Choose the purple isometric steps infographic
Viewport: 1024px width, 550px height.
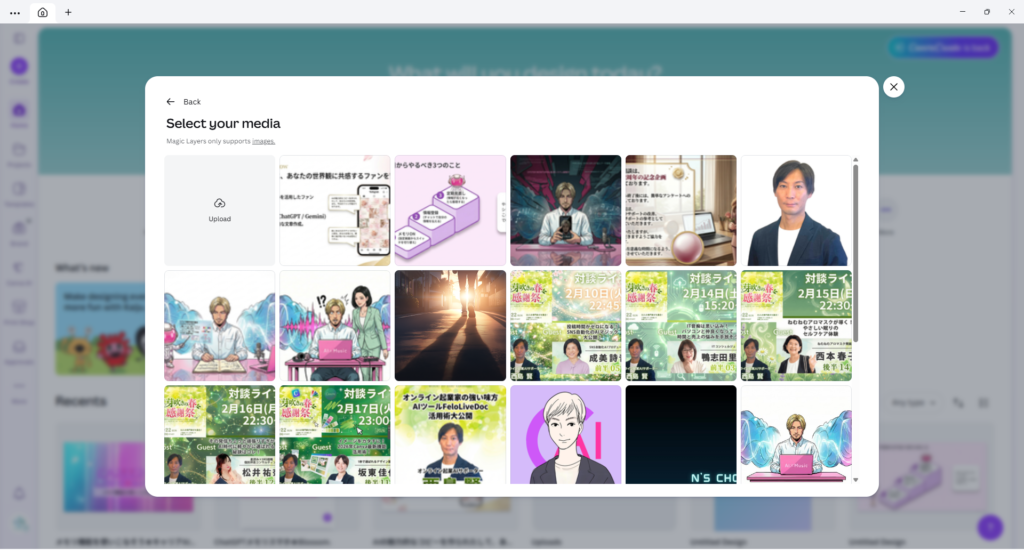point(450,210)
